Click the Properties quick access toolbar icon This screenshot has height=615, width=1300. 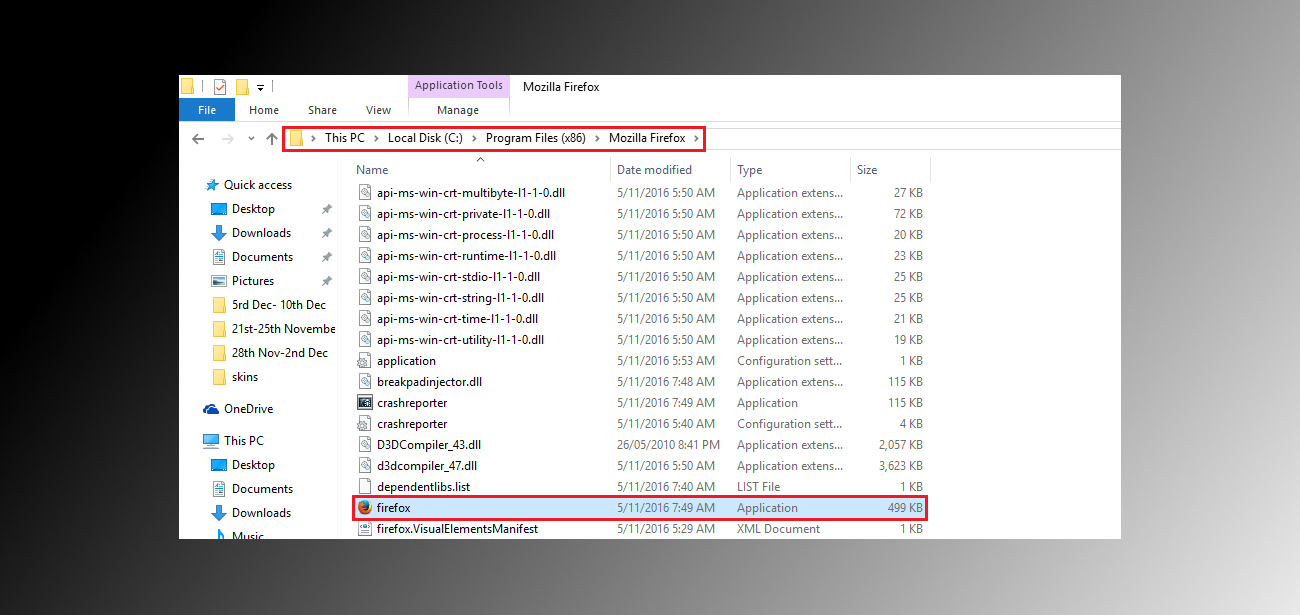(x=220, y=87)
